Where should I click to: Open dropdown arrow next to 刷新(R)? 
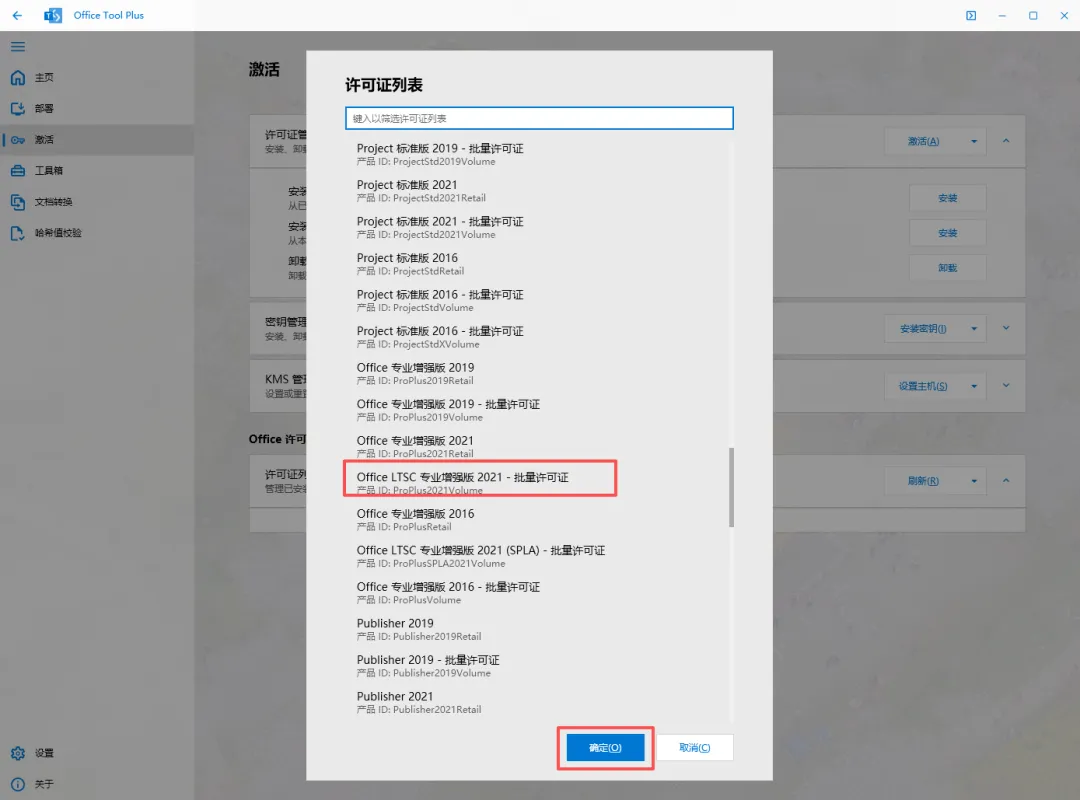click(x=974, y=481)
